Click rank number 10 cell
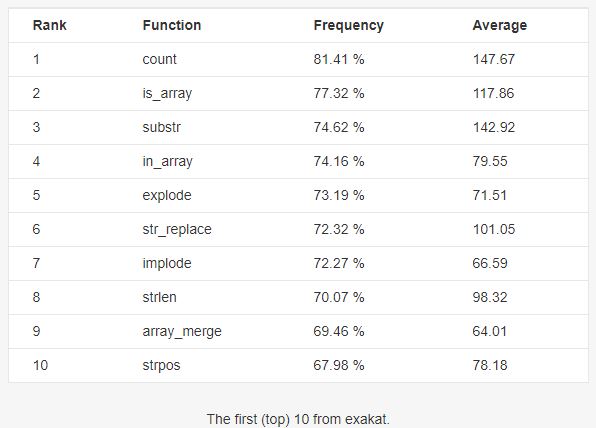 [40, 365]
